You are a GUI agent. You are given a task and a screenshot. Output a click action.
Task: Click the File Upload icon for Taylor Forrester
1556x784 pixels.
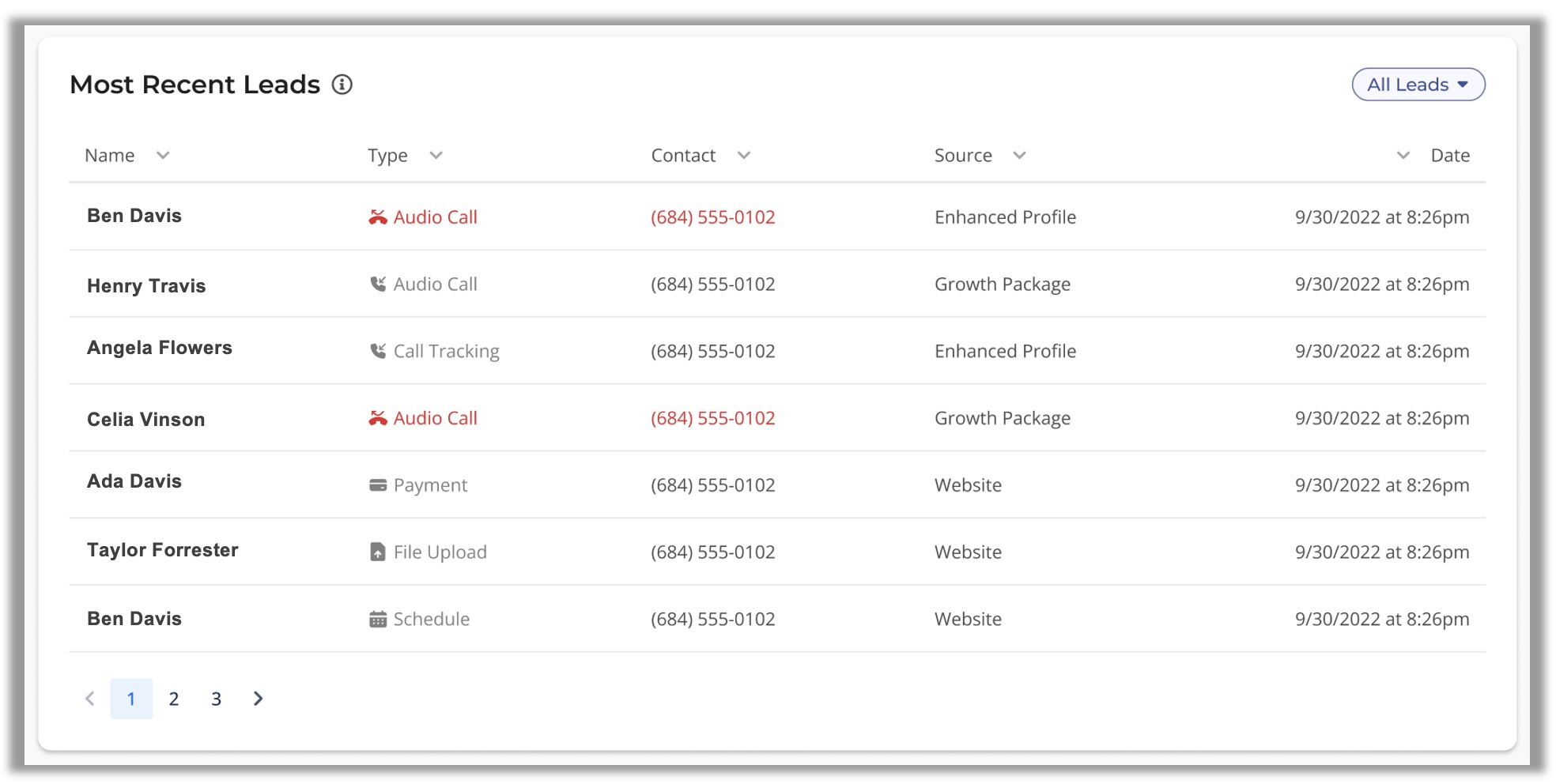pyautogui.click(x=378, y=552)
